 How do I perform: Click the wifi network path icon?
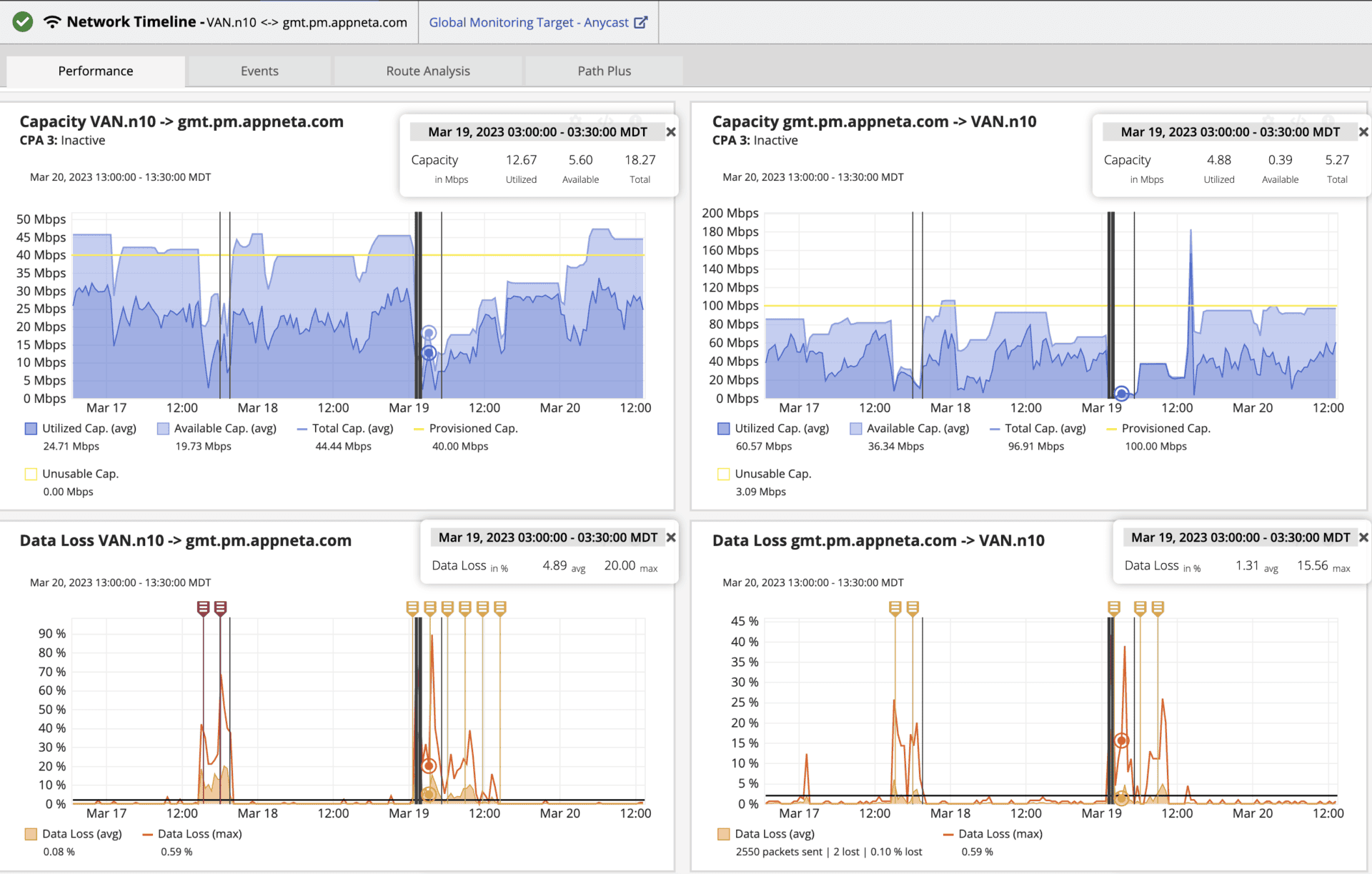(x=52, y=22)
